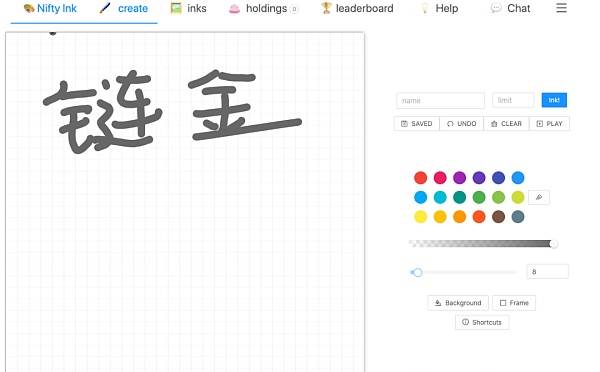Play the drawing with PLAY
600x372 pixels.
(549, 124)
